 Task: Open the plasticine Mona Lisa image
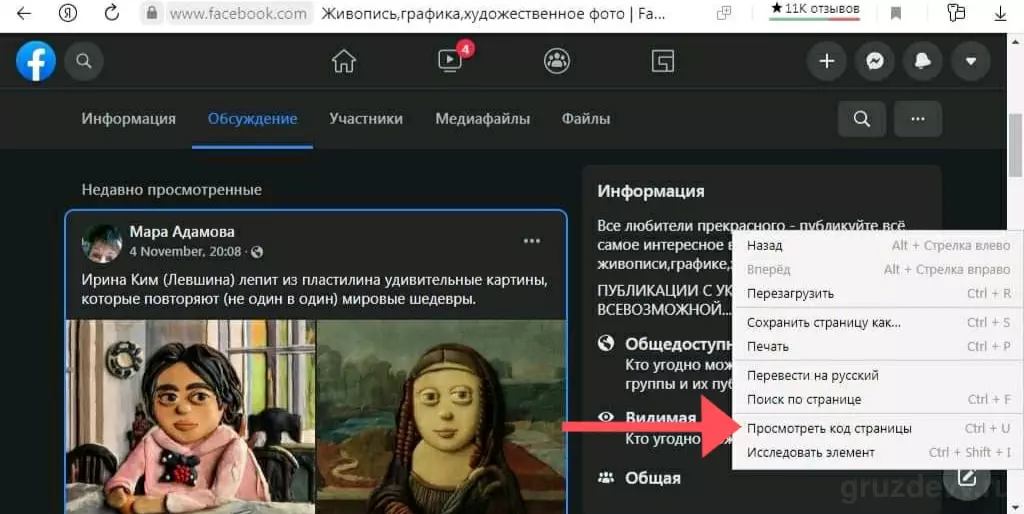[441, 417]
